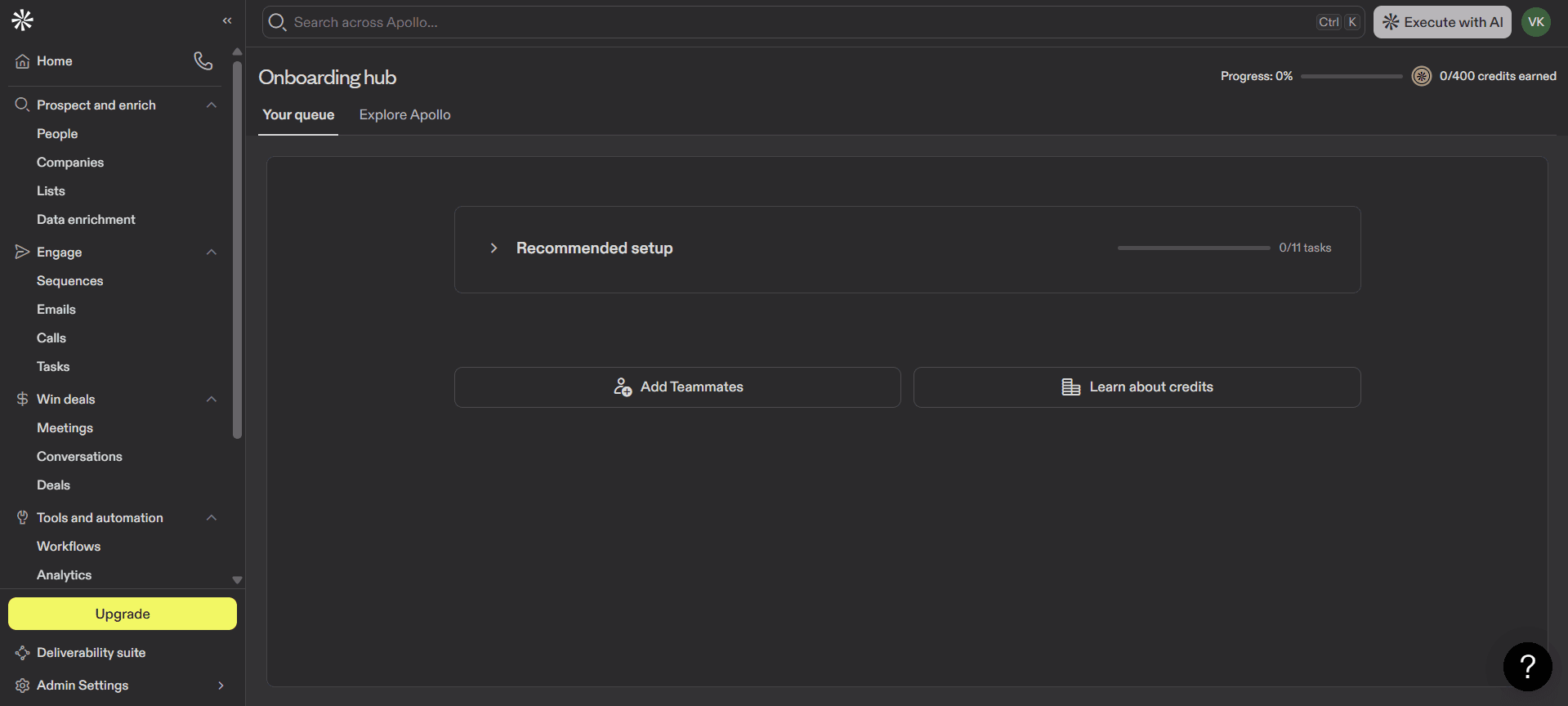Open Companies in the sidebar
The height and width of the screenshot is (706, 1568).
pos(70,162)
